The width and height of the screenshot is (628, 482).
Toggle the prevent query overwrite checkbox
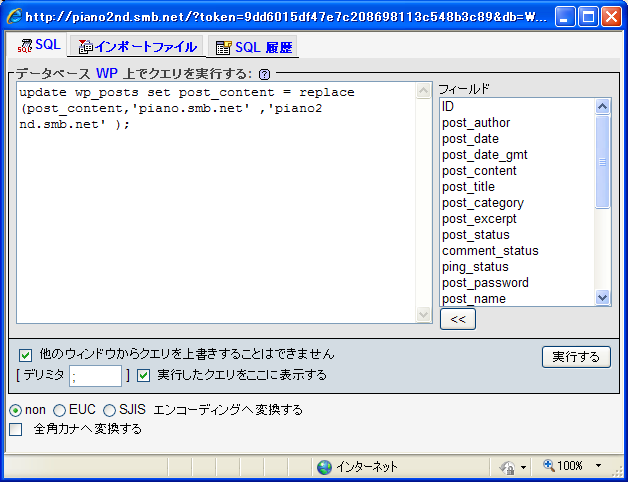(26, 354)
